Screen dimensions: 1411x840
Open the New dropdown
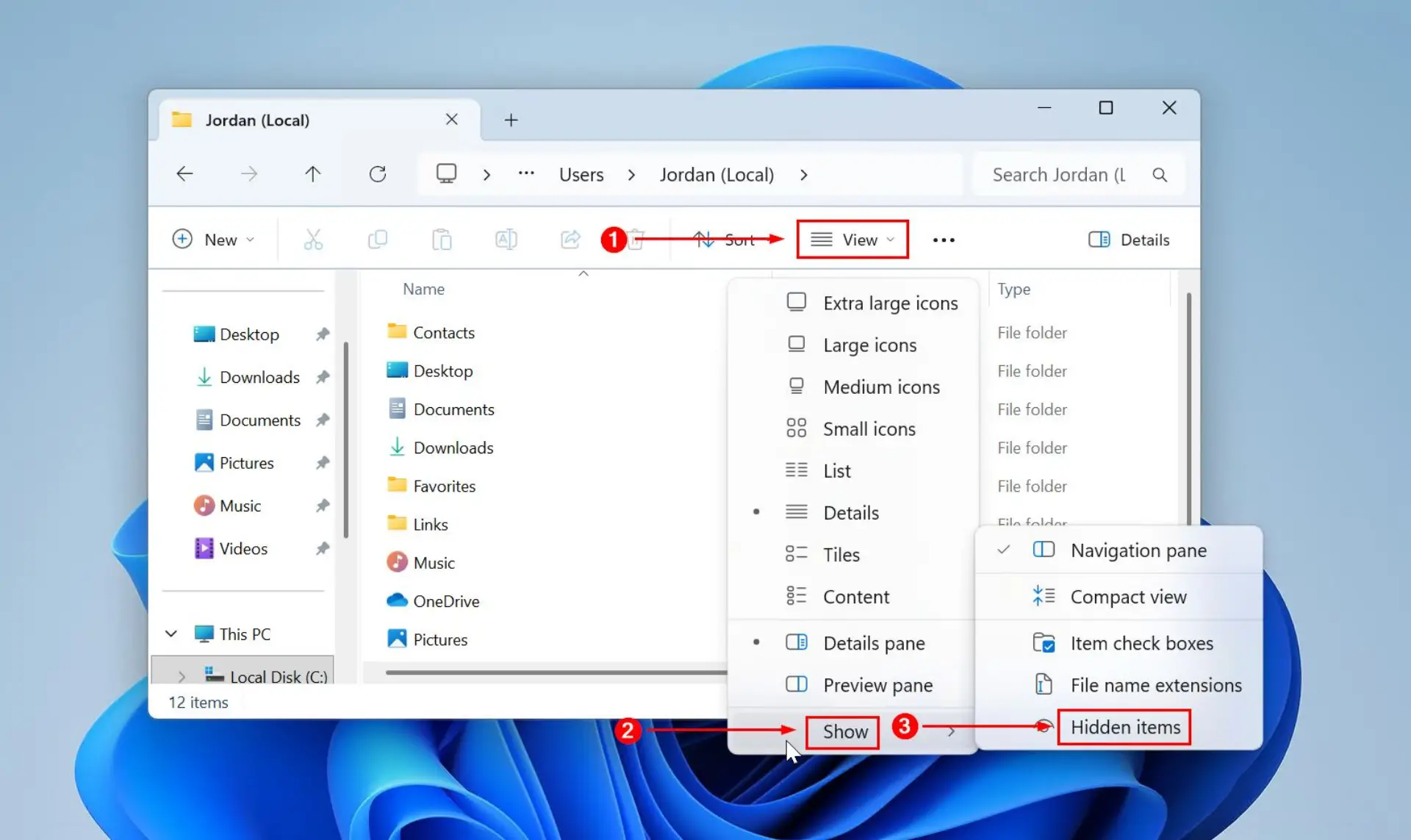[213, 240]
